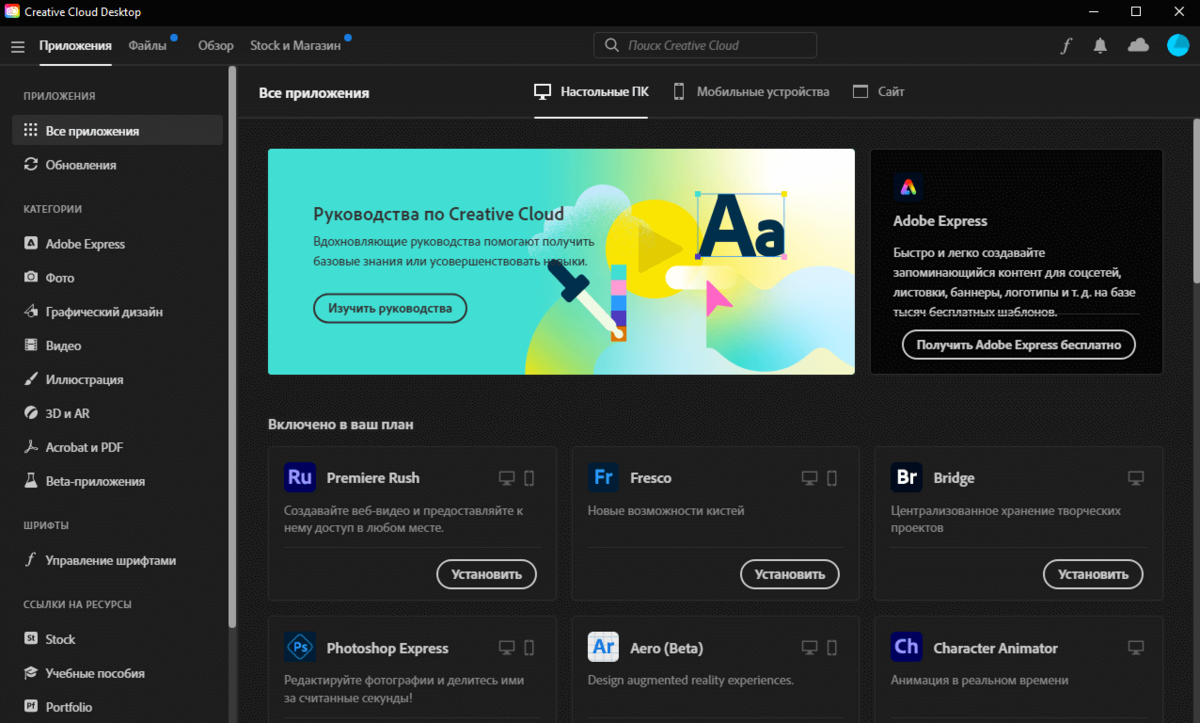Click the Premiere Rush app icon
The width and height of the screenshot is (1200, 723).
(x=300, y=478)
